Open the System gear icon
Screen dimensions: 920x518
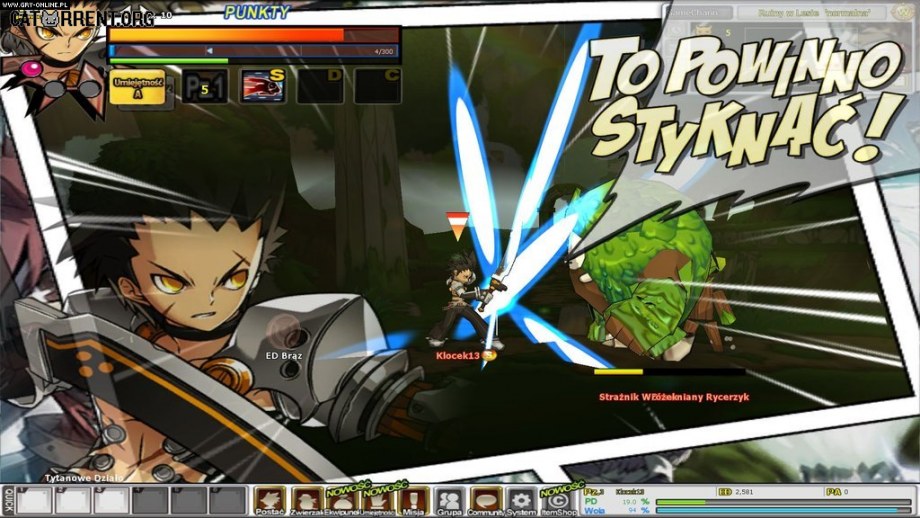pyautogui.click(x=521, y=500)
